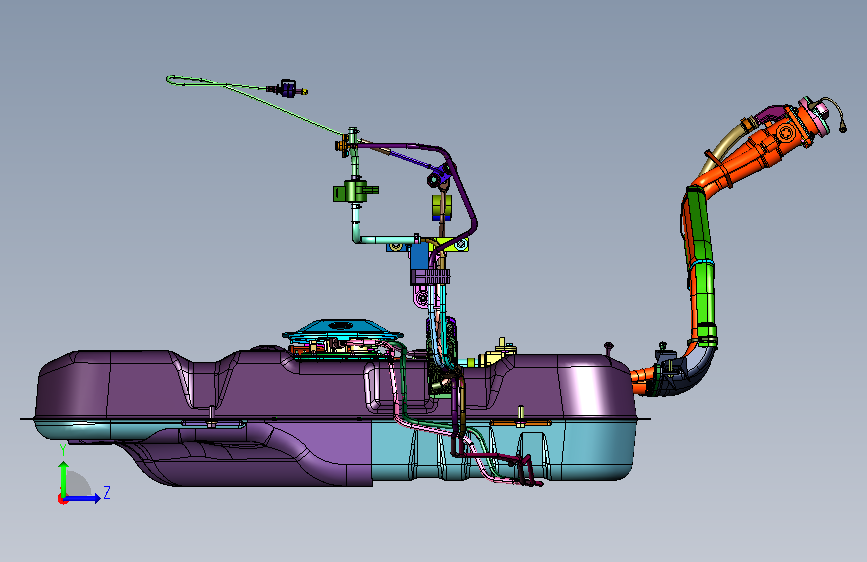867x562 pixels.
Task: Select the pink fuel cap at the filler end
Action: (x=816, y=115)
